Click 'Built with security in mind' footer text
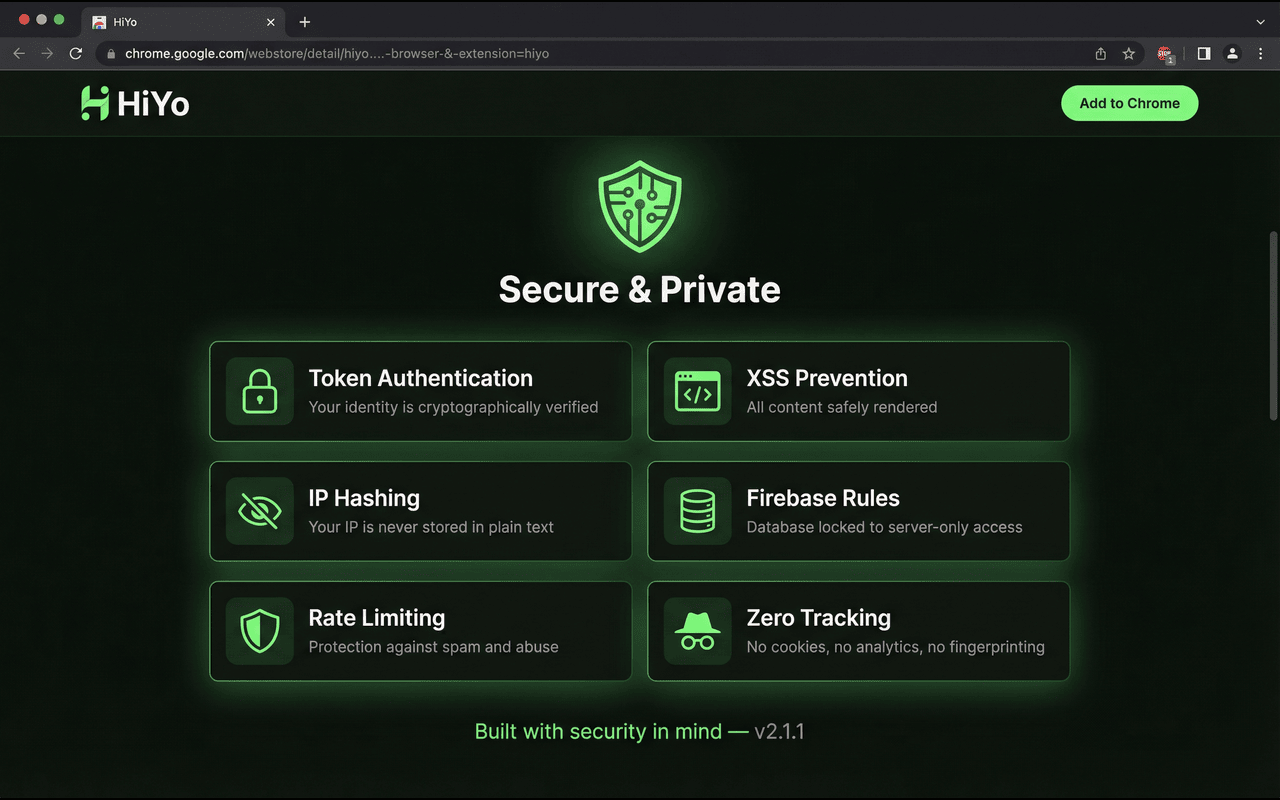Image resolution: width=1280 pixels, height=800 pixels. tap(598, 731)
